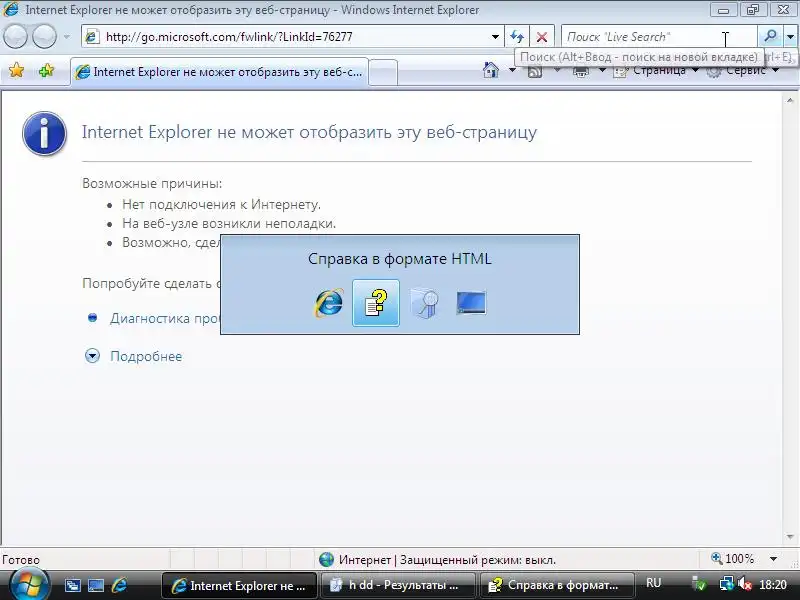Screen dimensions: 800x600
Task: Open the Сервис tools menu
Action: tap(742, 70)
